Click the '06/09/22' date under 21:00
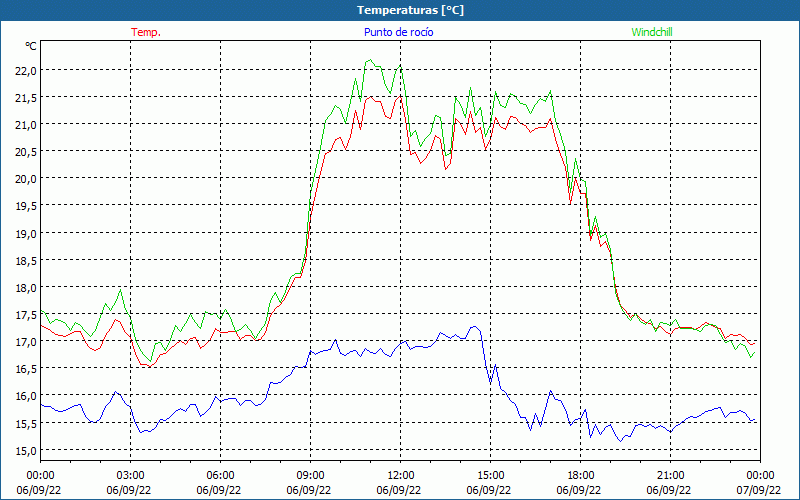The width and height of the screenshot is (800, 500). pyautogui.click(x=669, y=490)
